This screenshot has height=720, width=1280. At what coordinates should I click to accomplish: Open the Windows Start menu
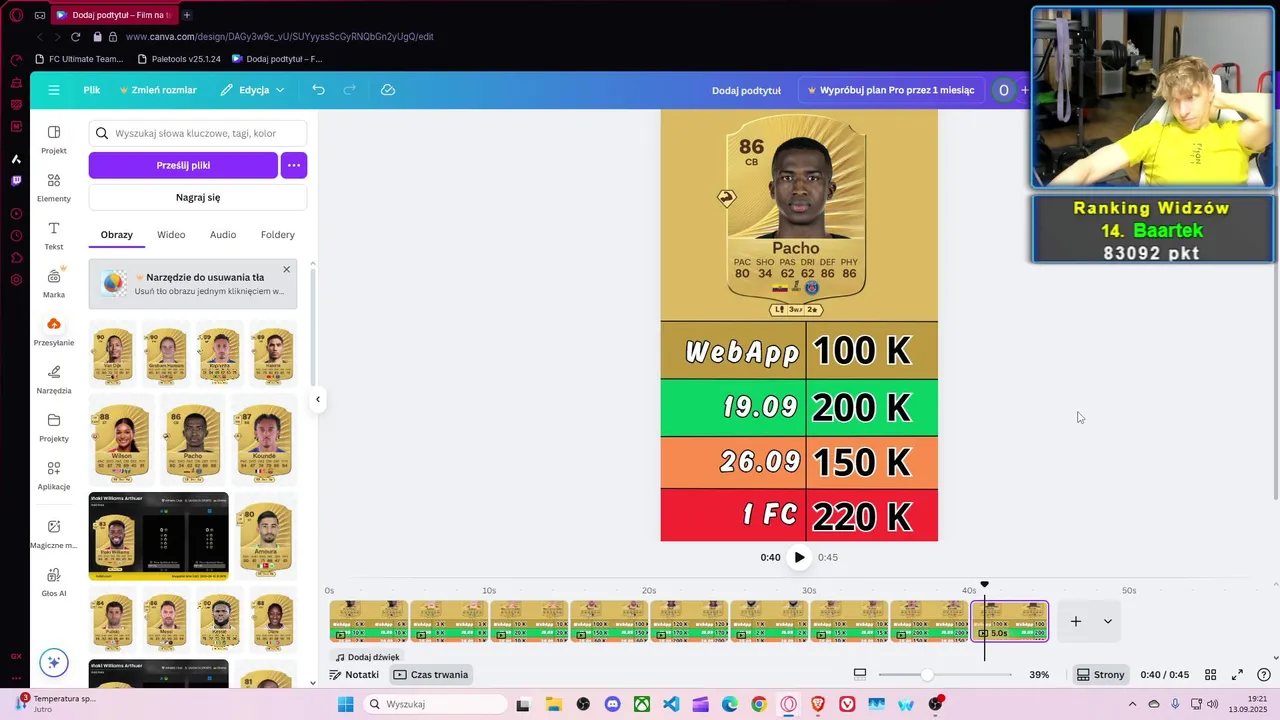[x=345, y=704]
